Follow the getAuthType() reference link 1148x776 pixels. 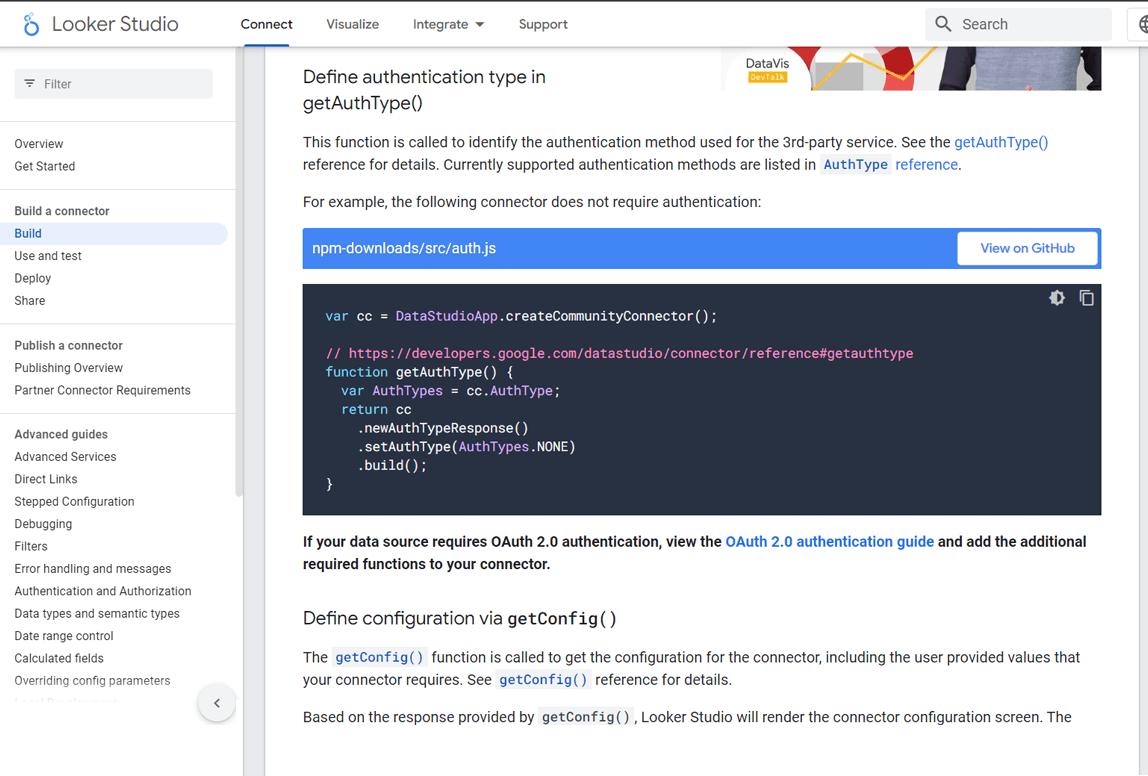point(1001,142)
